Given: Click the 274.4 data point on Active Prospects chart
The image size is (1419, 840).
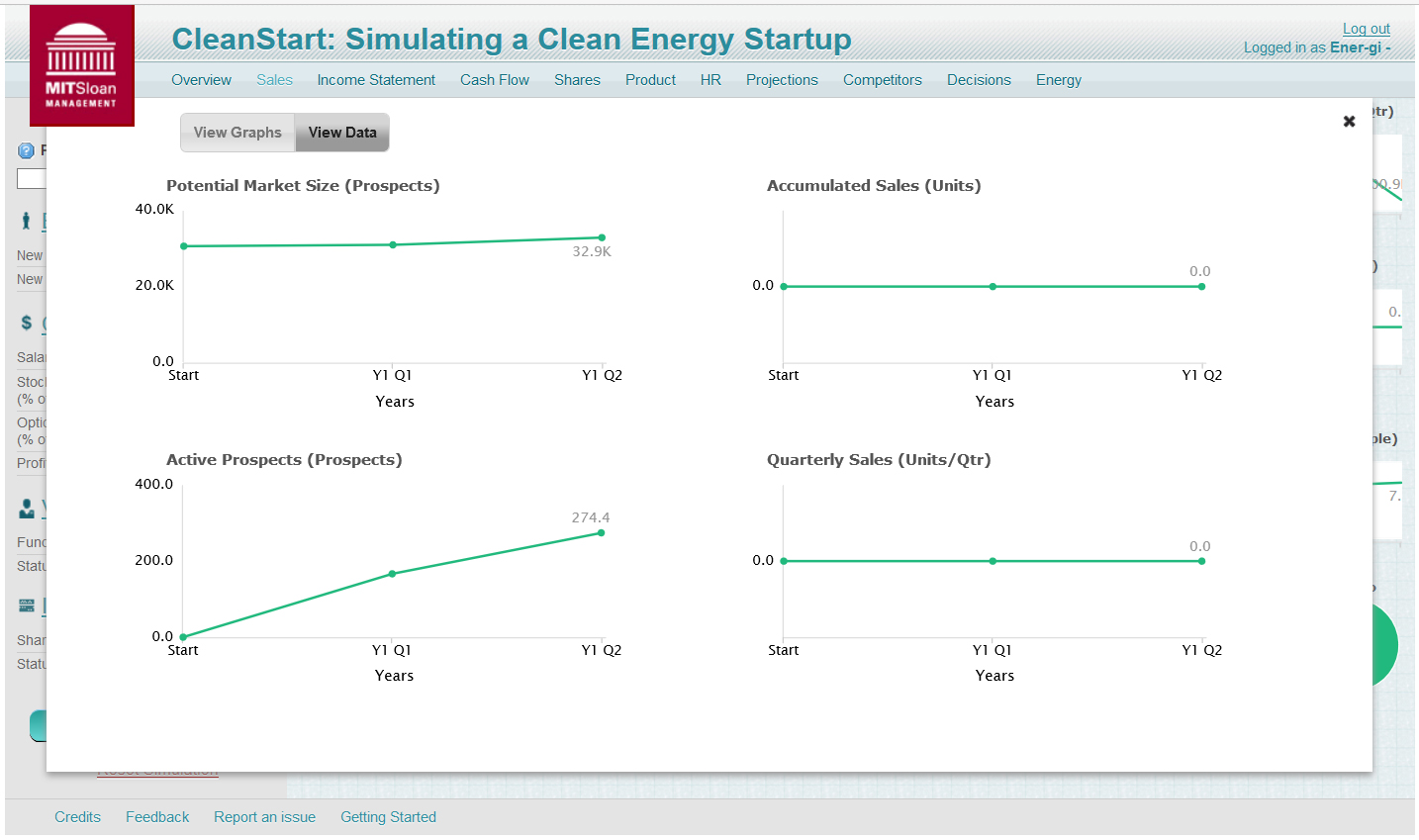Looking at the screenshot, I should coord(601,533).
